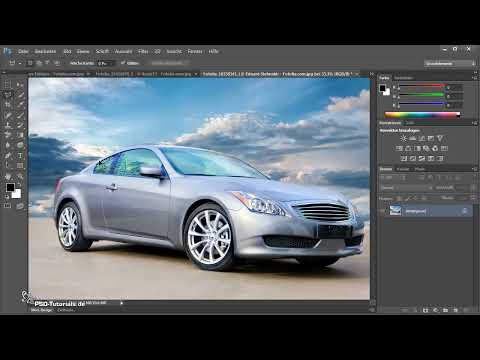
Task: Add a Levels adjustment layer
Action: (413, 138)
